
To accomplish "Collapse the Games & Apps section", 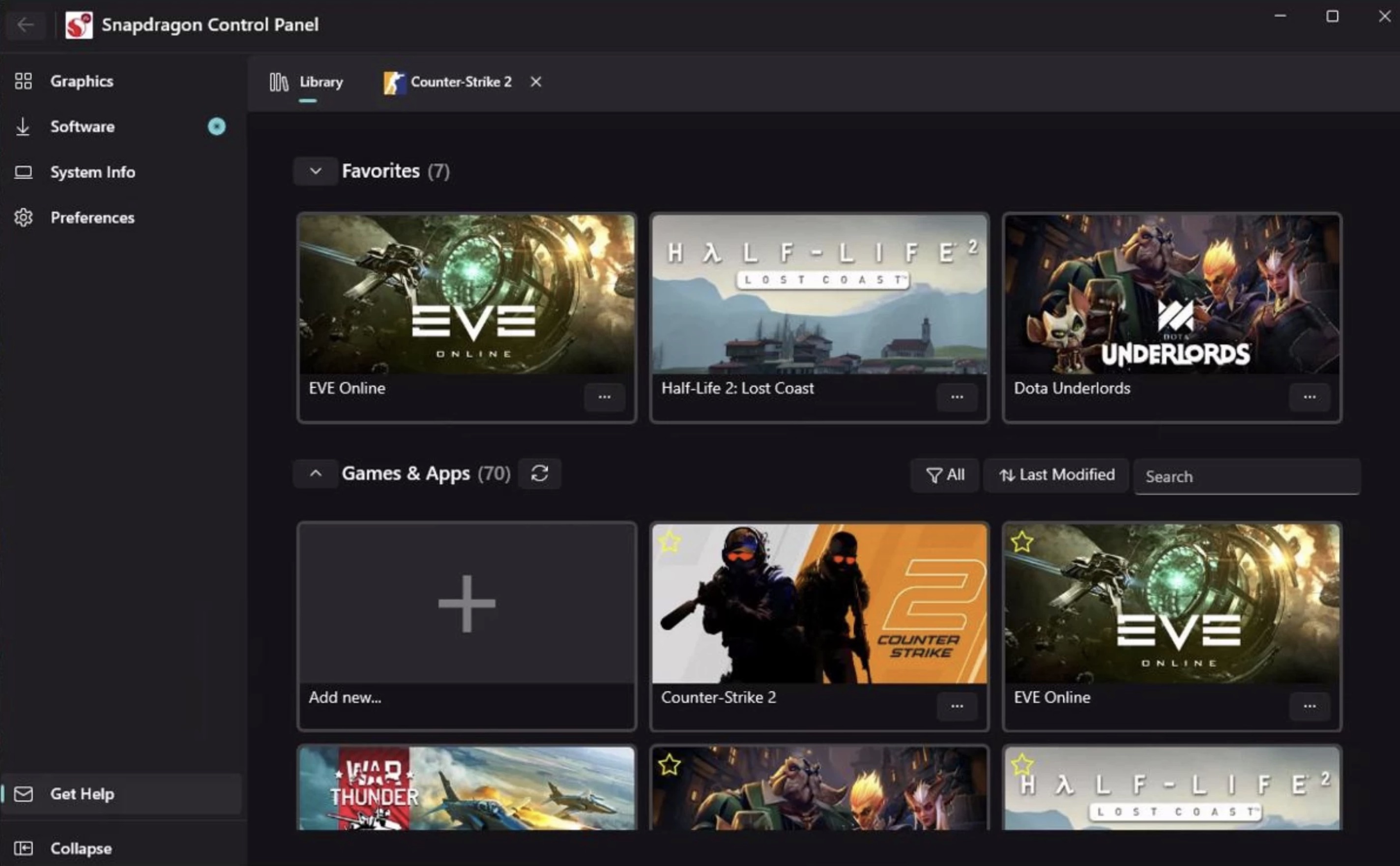I will click(315, 474).
